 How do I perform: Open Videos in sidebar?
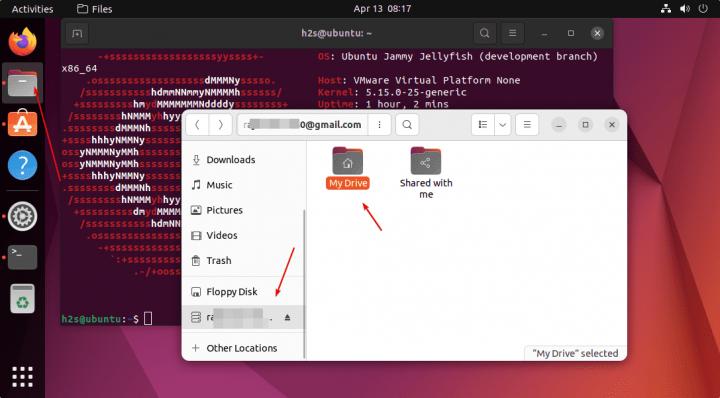(x=243, y=235)
